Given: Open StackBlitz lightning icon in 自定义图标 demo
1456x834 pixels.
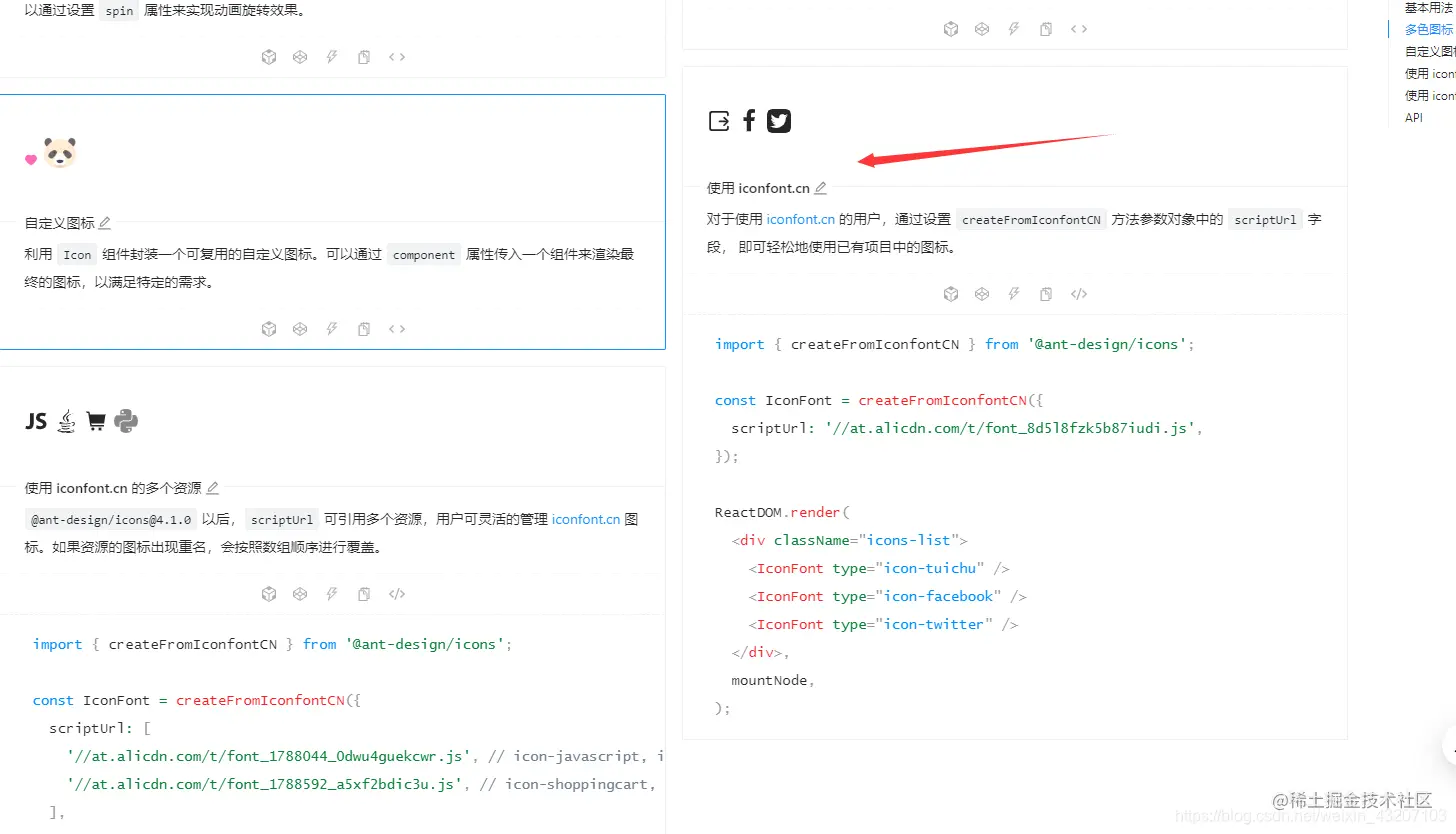Looking at the screenshot, I should pyautogui.click(x=332, y=329).
